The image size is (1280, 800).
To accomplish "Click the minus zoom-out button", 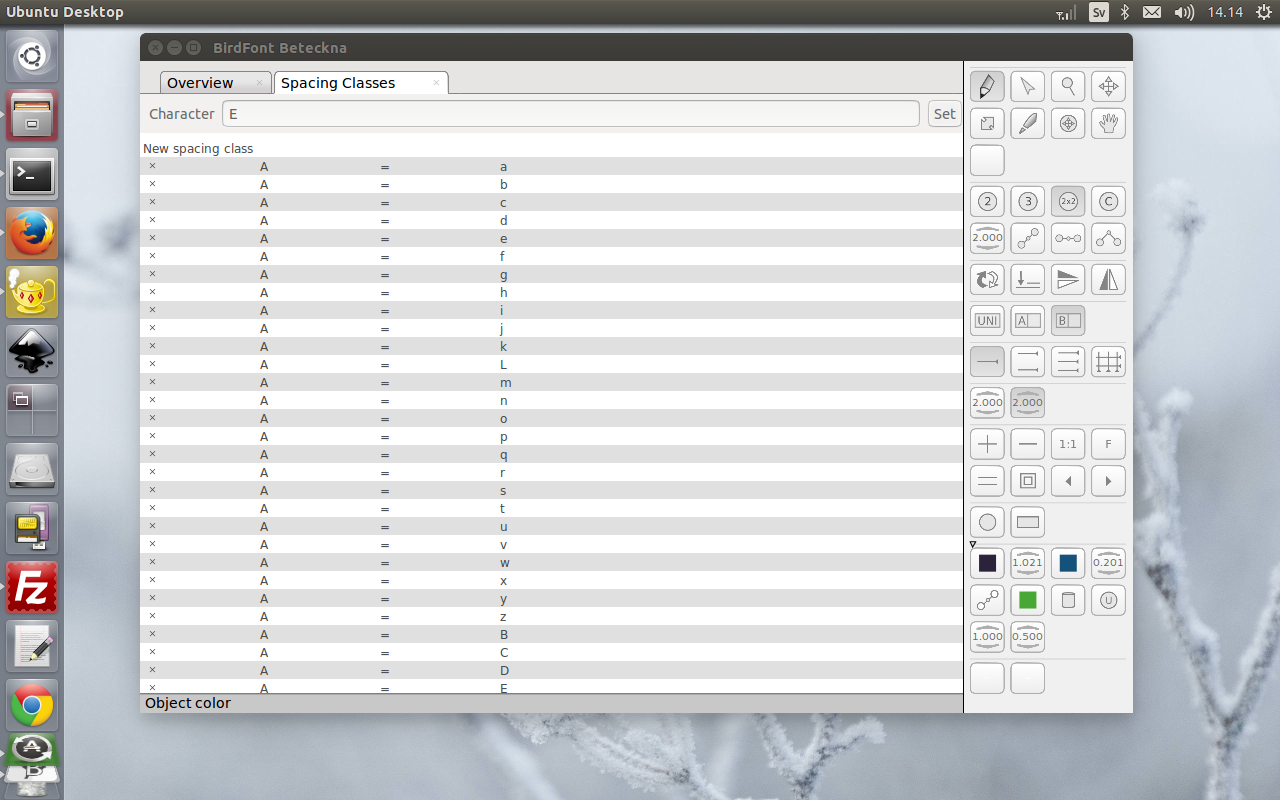I will pos(1027,444).
